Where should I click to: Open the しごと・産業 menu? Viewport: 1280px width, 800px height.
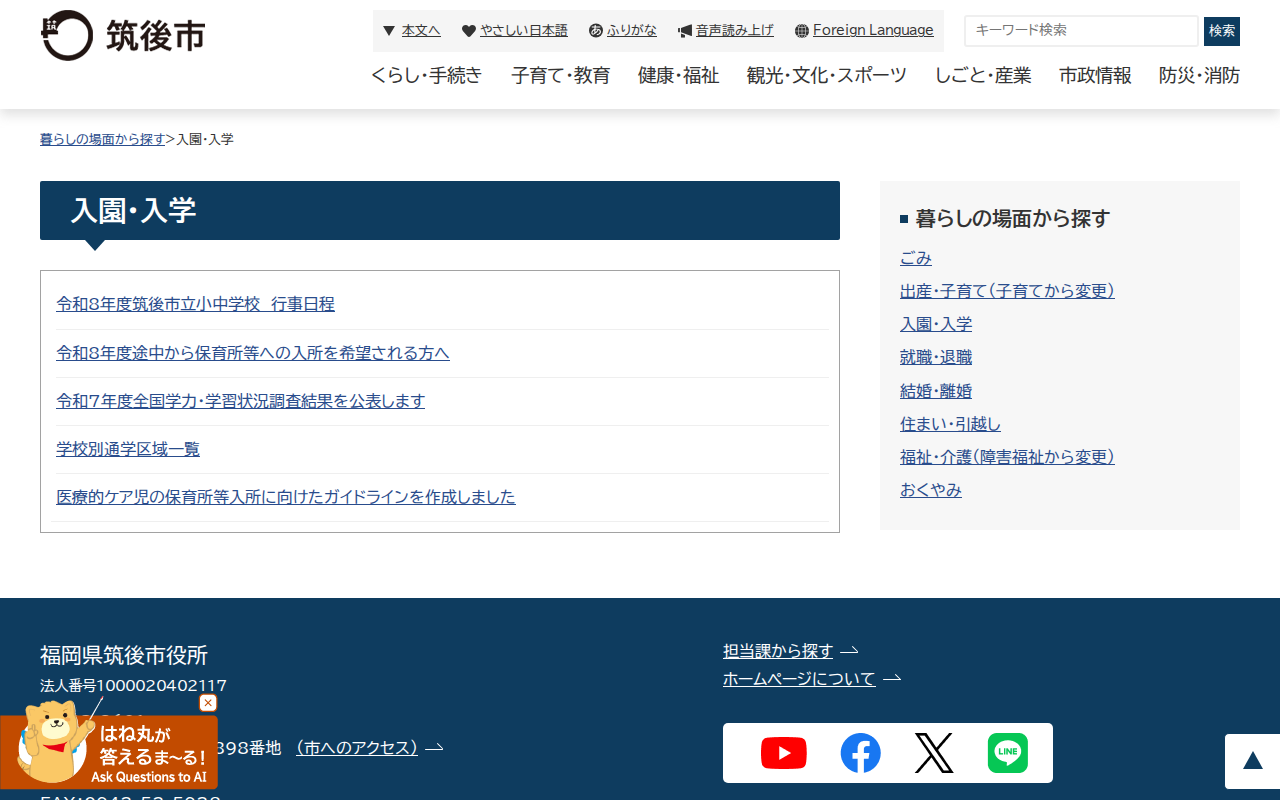point(983,75)
